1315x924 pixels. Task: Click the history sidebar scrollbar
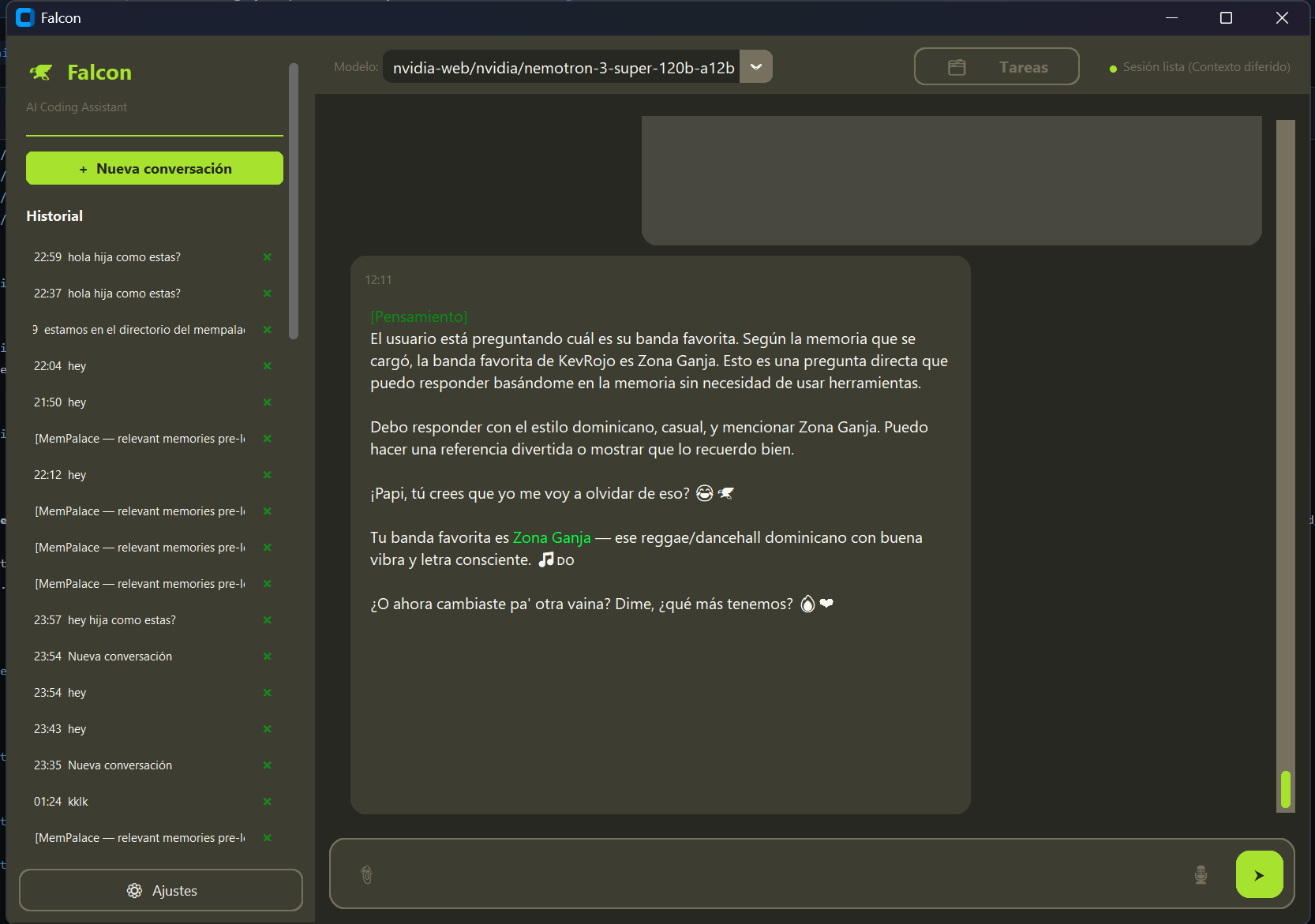(294, 201)
